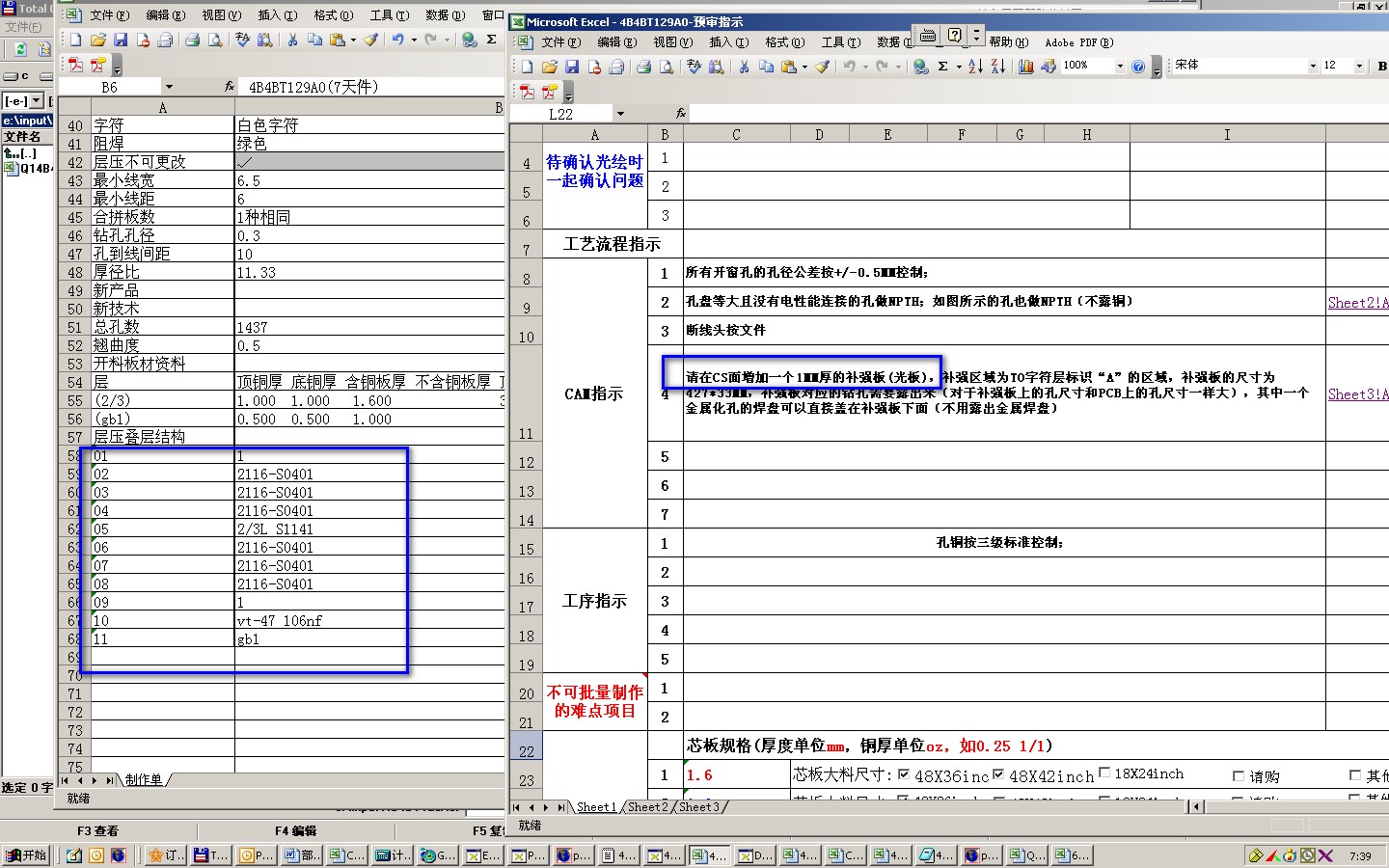The width and height of the screenshot is (1389, 868).
Task: Open Paste options arrow in right Excel
Action: pos(804,67)
